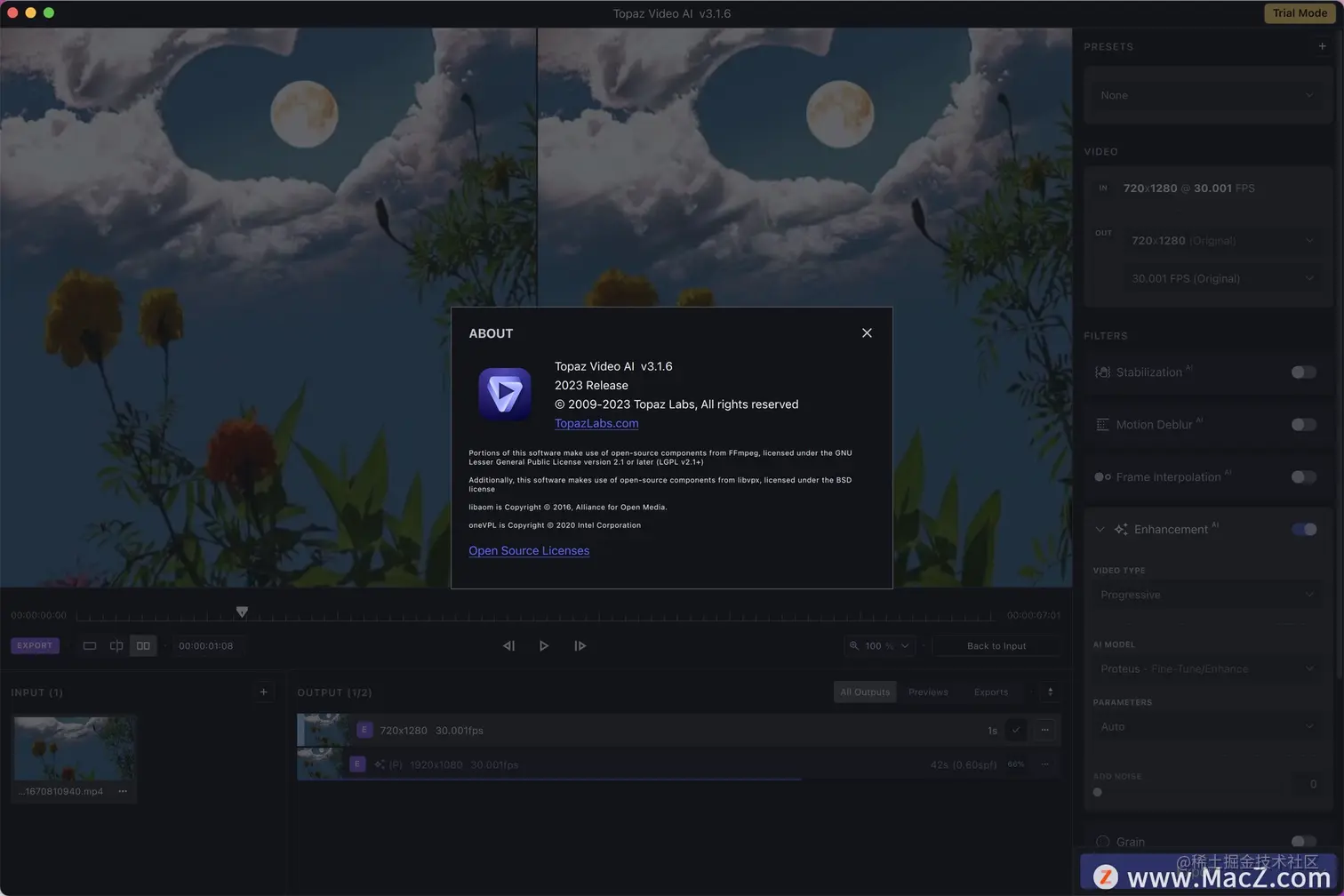The image size is (1344, 896).
Task: Click the 720x1280 output thumbnail
Action: pyautogui.click(x=324, y=730)
